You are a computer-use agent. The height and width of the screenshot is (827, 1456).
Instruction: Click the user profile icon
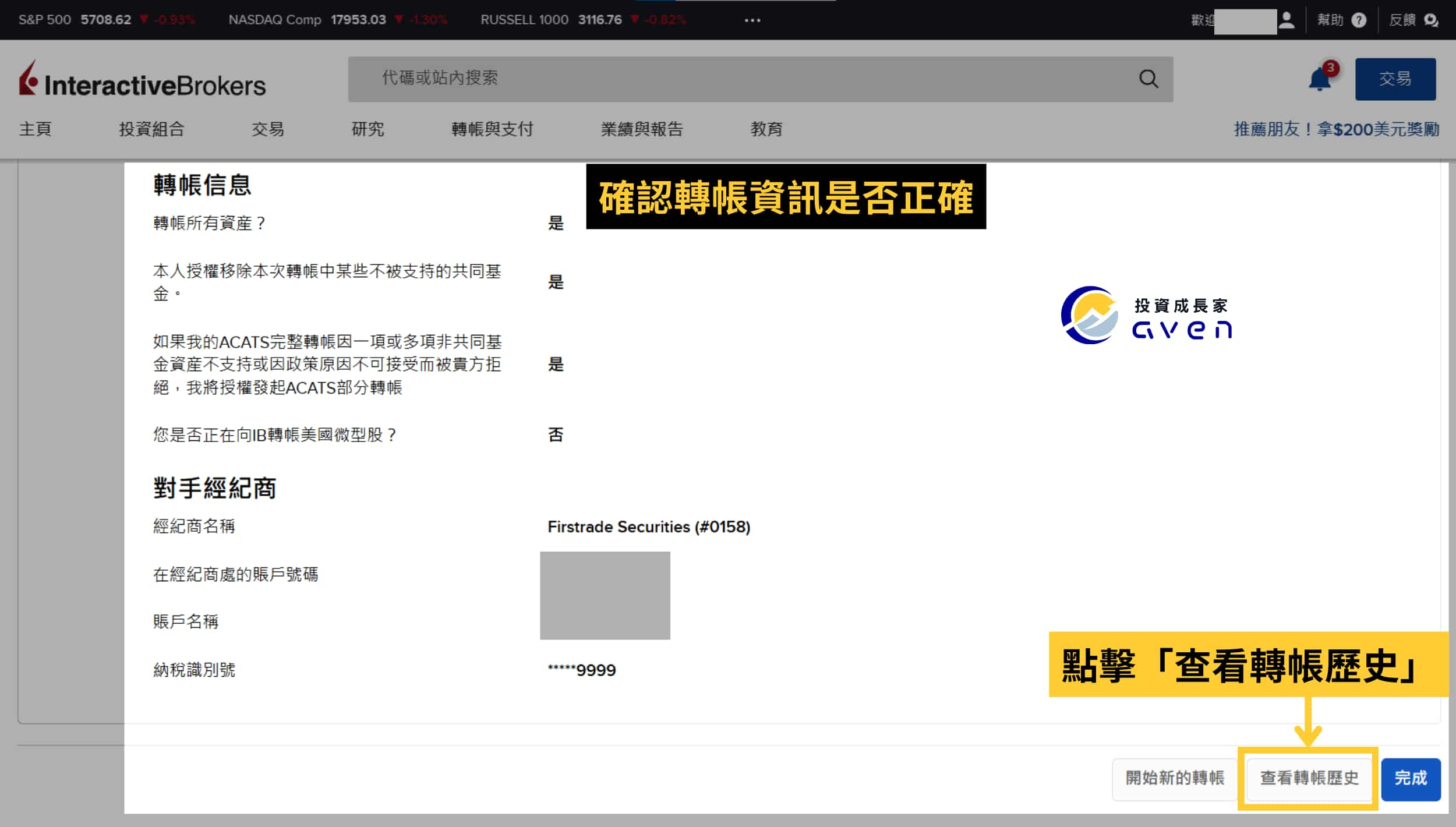click(1287, 20)
